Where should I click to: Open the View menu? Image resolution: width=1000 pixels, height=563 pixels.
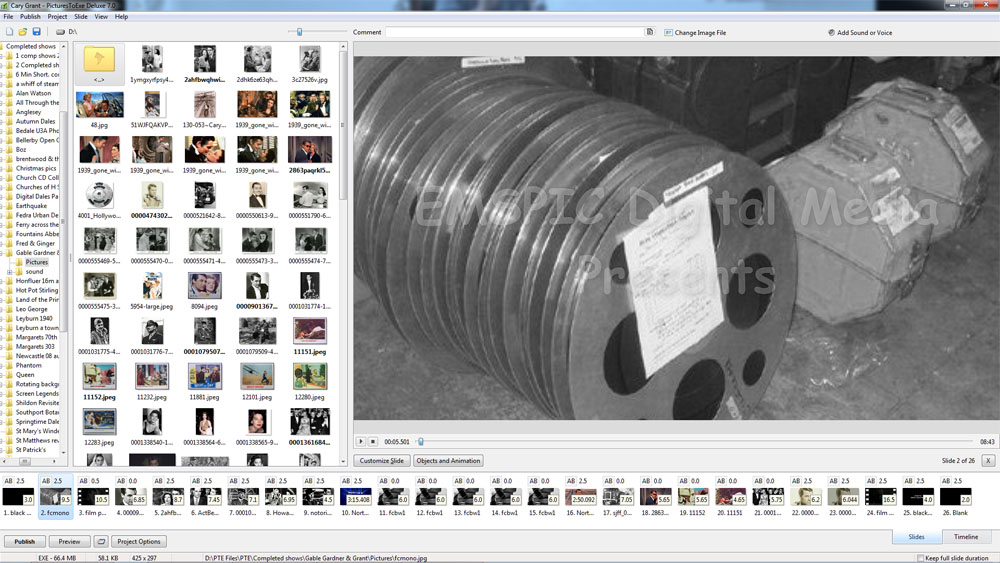coord(101,17)
